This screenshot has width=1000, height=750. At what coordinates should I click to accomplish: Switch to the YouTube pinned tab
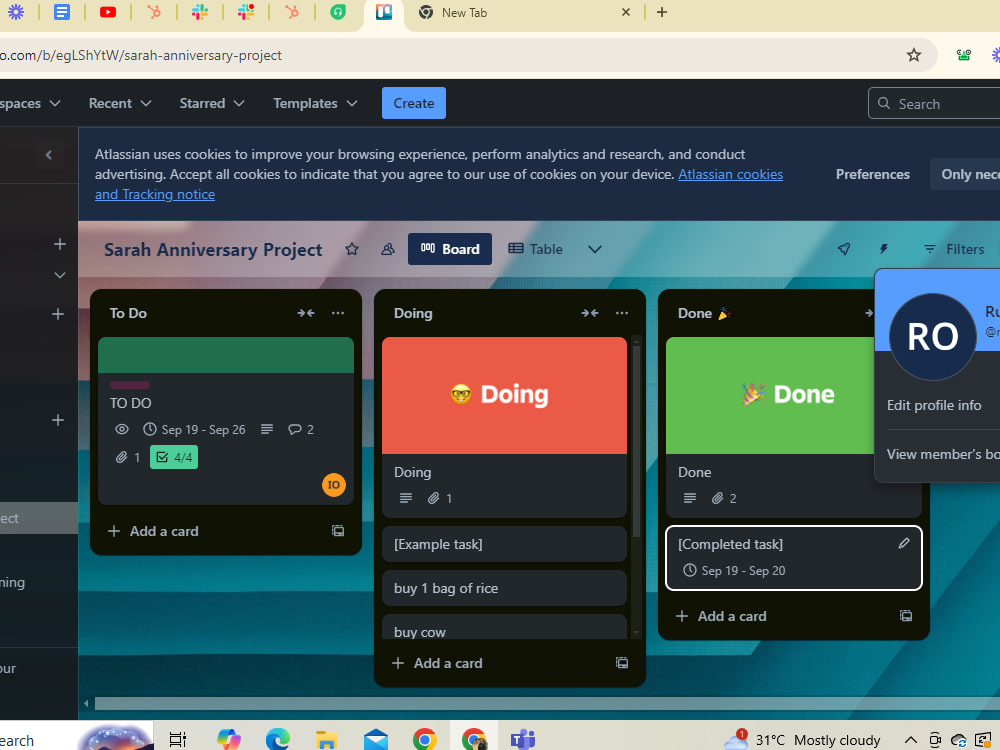pos(108,11)
